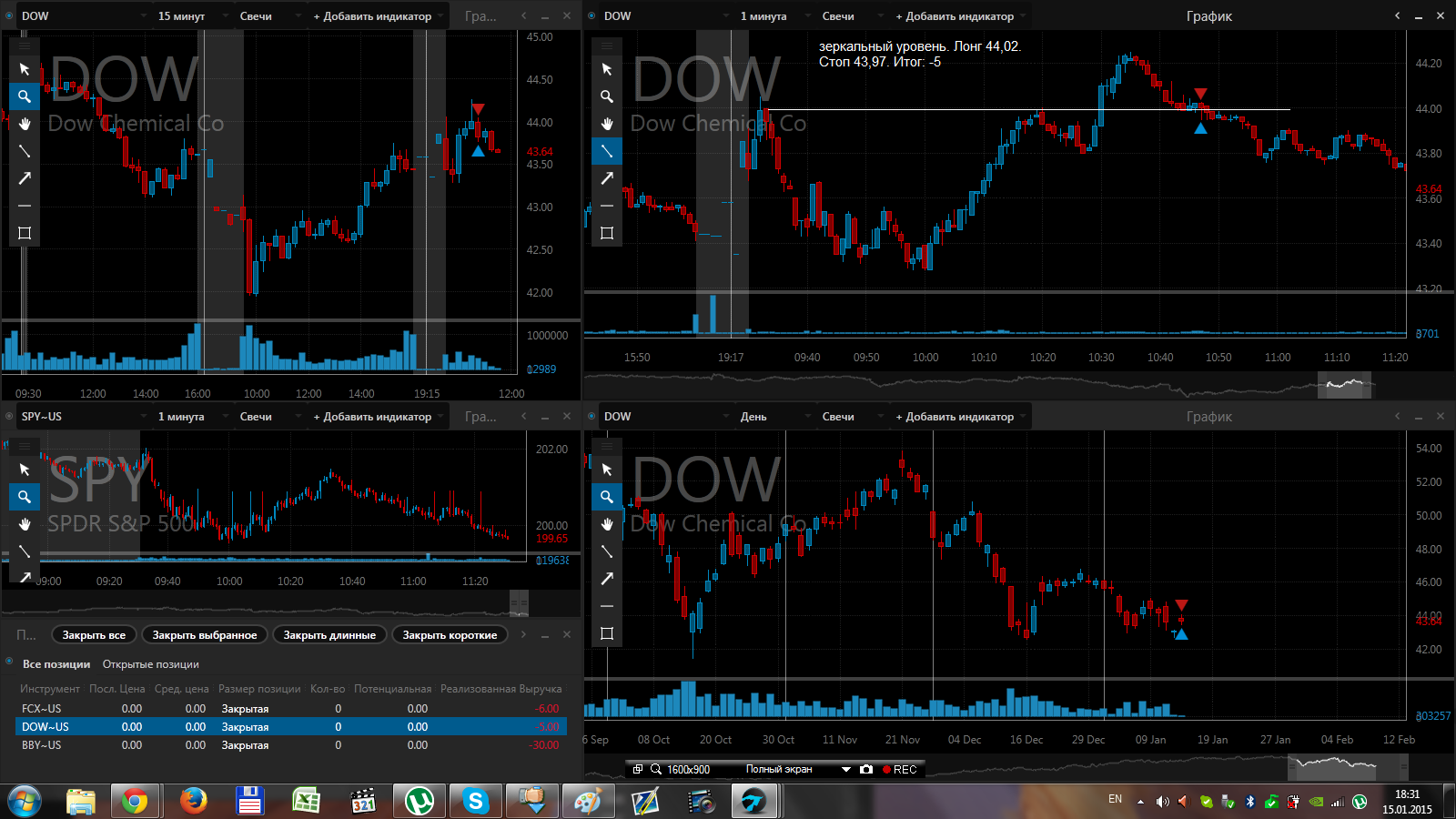Viewport: 1456px width, 819px height.
Task: Select the pointer tool in the DOW daily chart
Action: (607, 470)
